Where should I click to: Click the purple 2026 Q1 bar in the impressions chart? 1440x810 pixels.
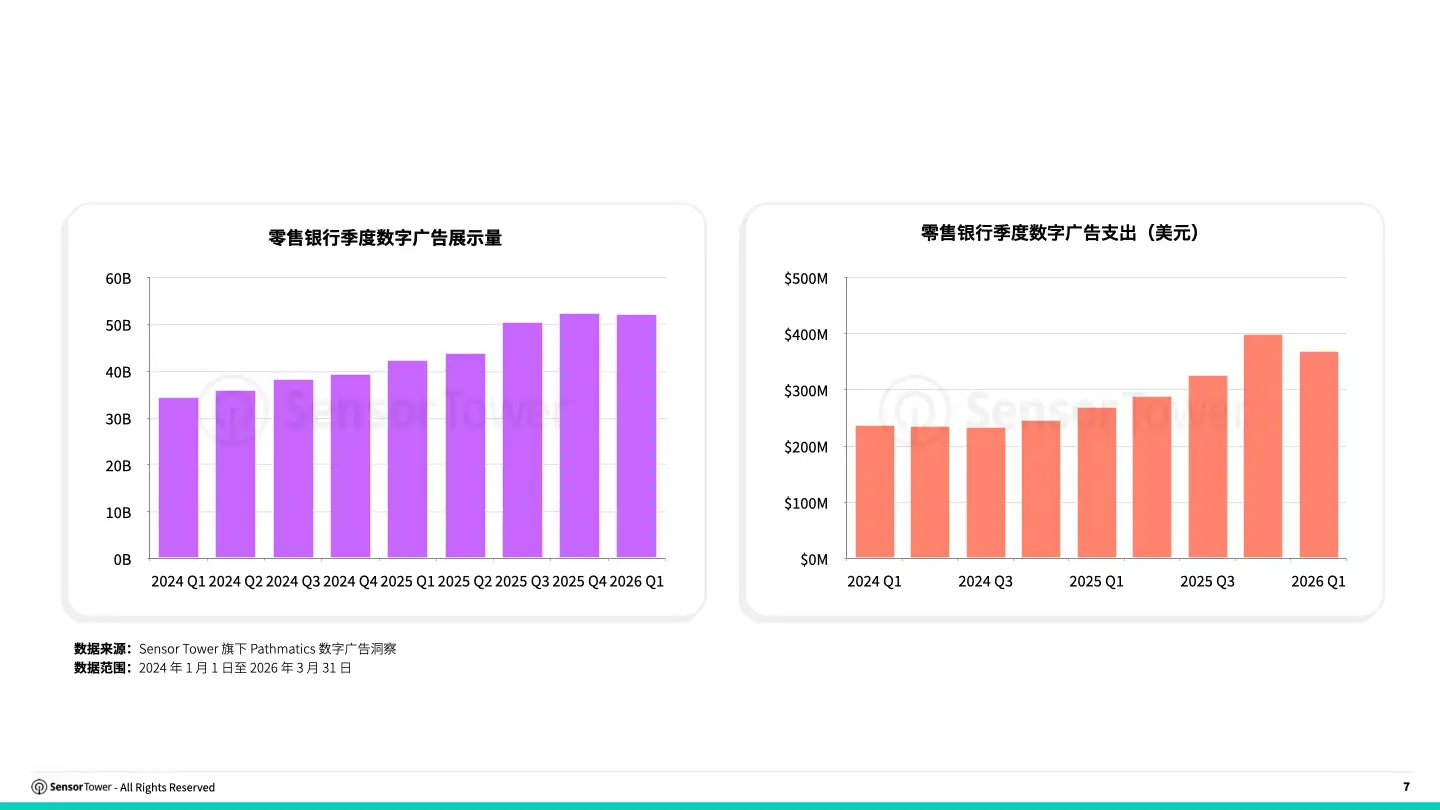coord(637,437)
